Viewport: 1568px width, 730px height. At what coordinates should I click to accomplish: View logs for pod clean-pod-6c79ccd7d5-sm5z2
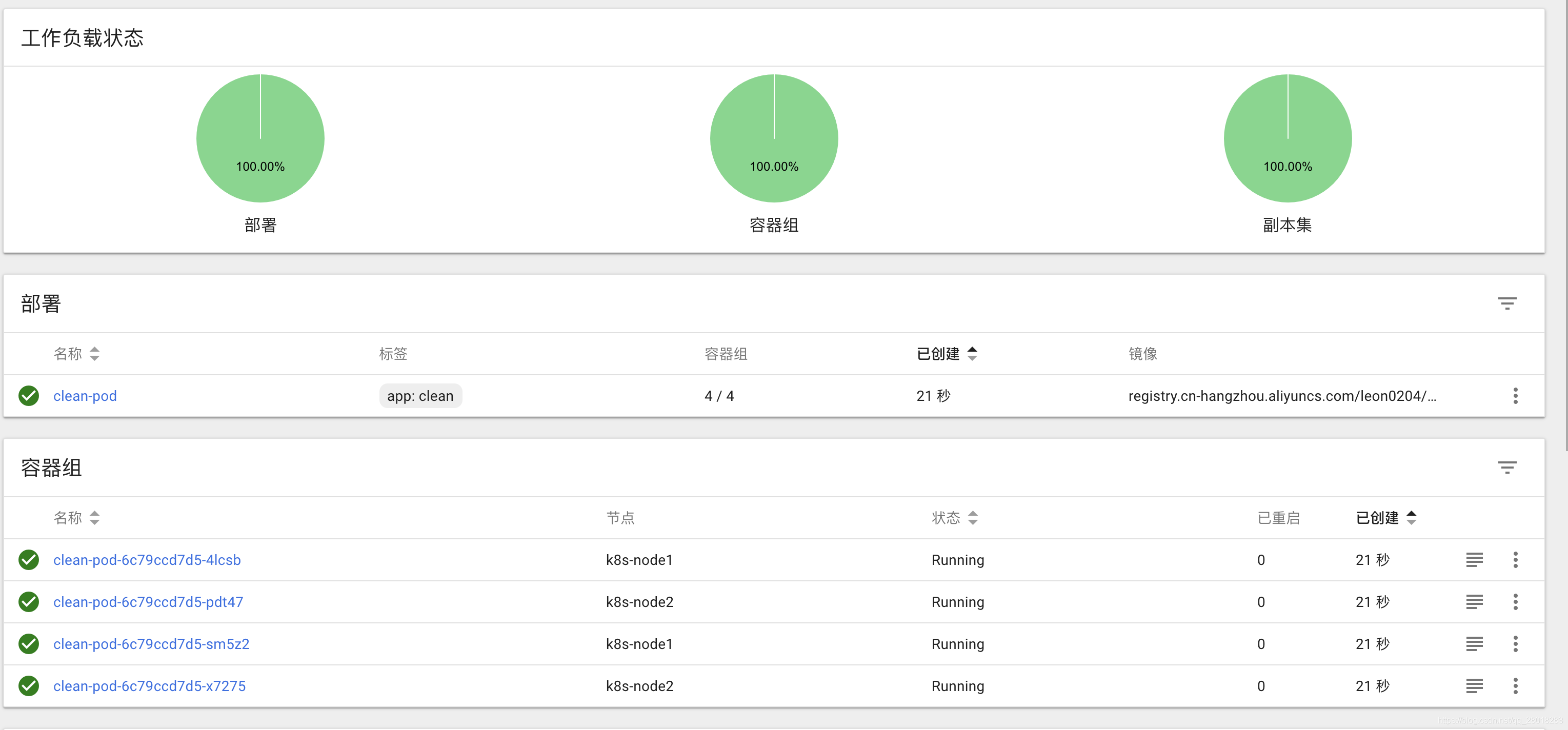pyautogui.click(x=1474, y=643)
